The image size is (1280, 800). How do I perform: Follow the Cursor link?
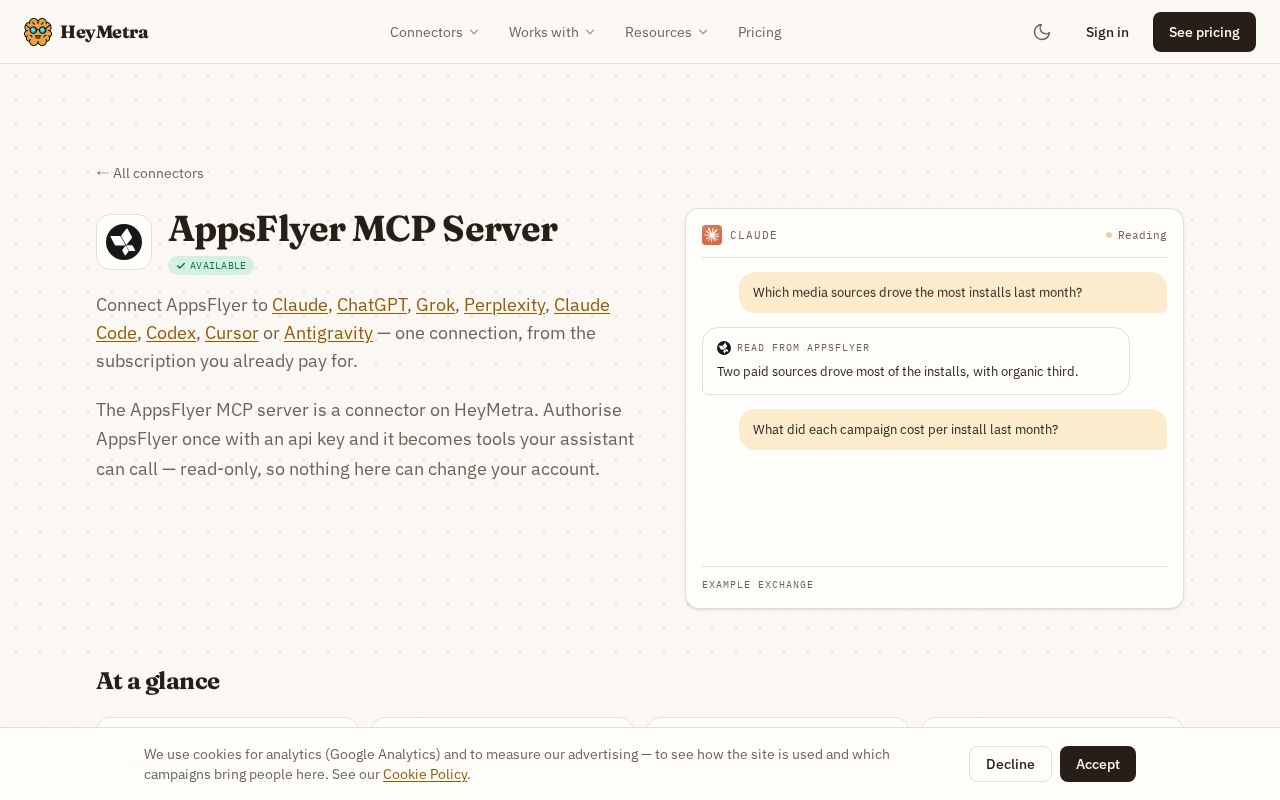232,333
